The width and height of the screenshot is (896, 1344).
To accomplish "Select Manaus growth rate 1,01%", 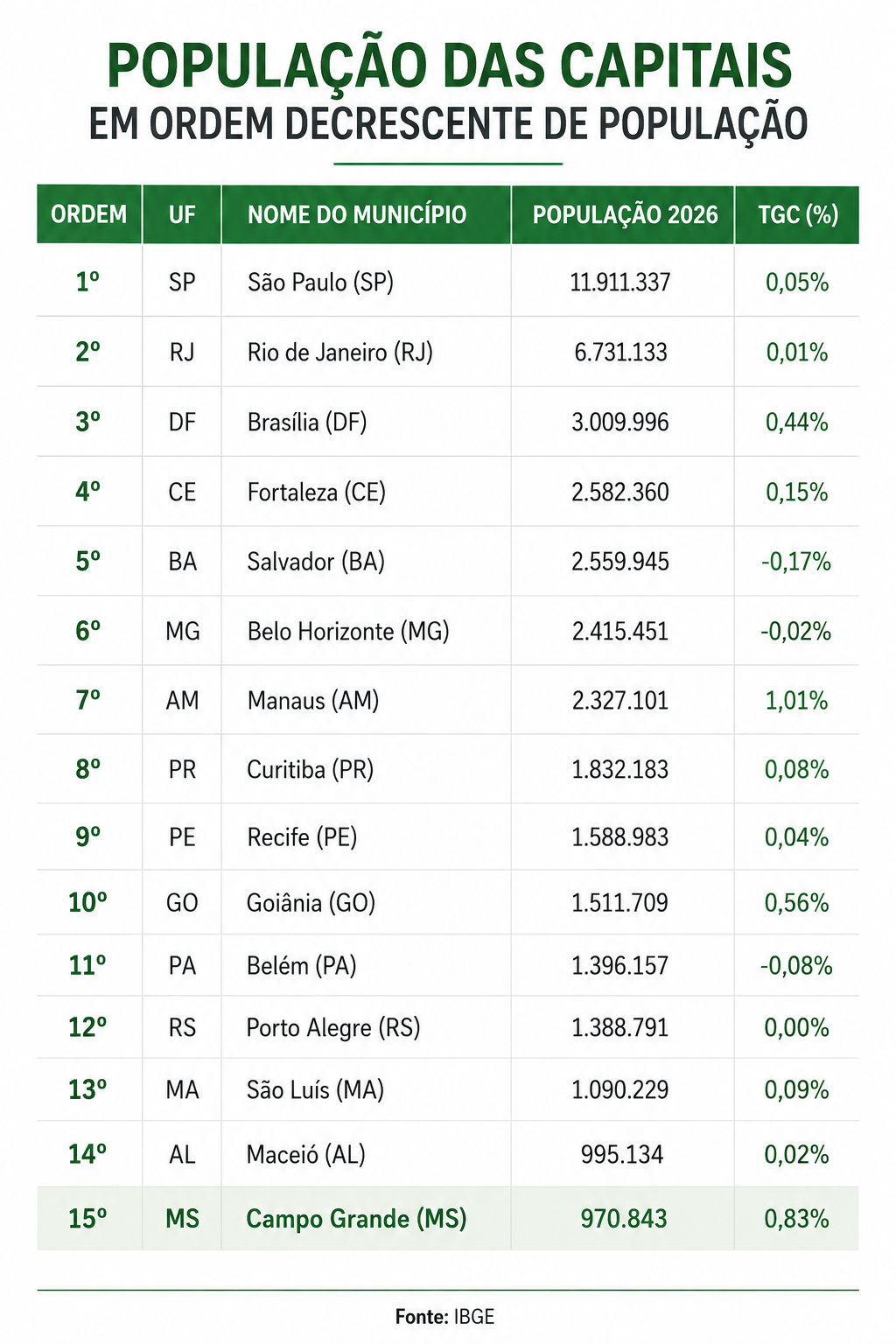I will click(797, 701).
